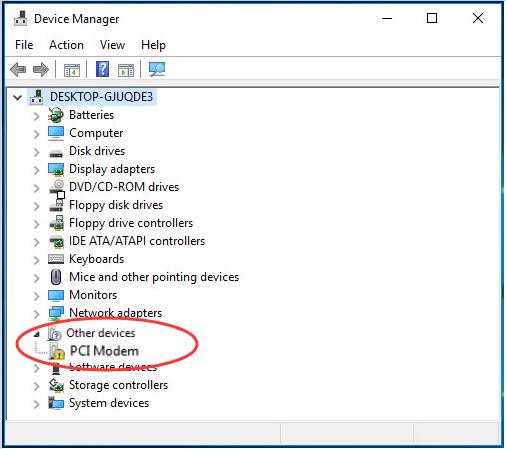Expand the Disk drives category
The width and height of the screenshot is (506, 449).
pos(36,152)
